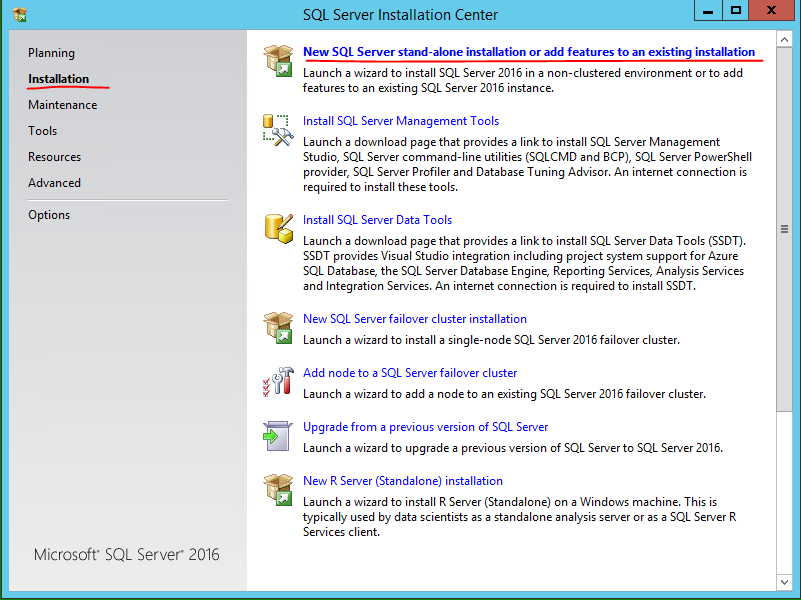Image resolution: width=801 pixels, height=600 pixels.
Task: Click the scrollbar down arrow
Action: (x=784, y=582)
